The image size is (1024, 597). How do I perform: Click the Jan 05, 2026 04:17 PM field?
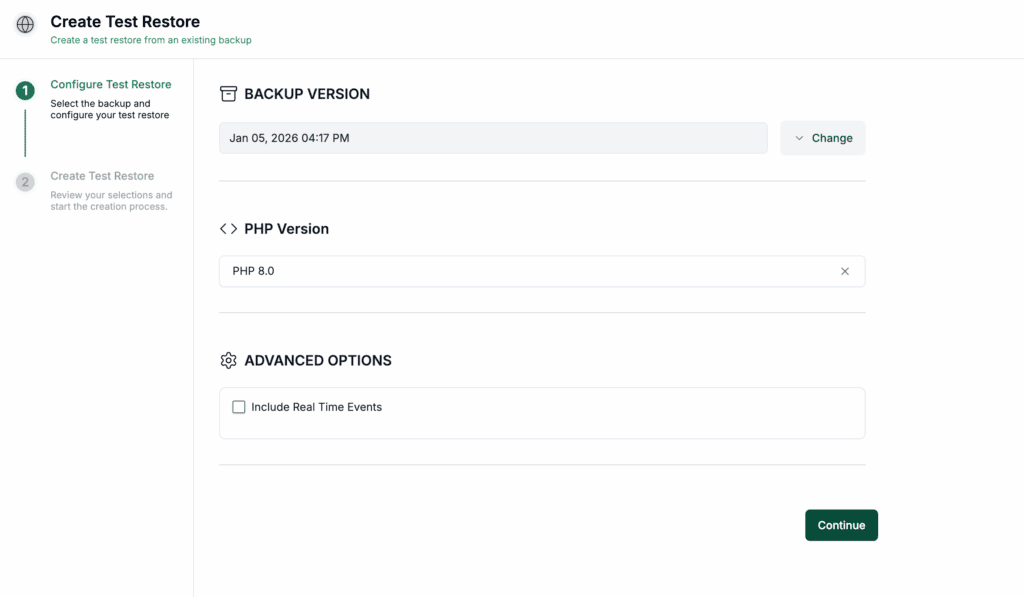point(493,138)
